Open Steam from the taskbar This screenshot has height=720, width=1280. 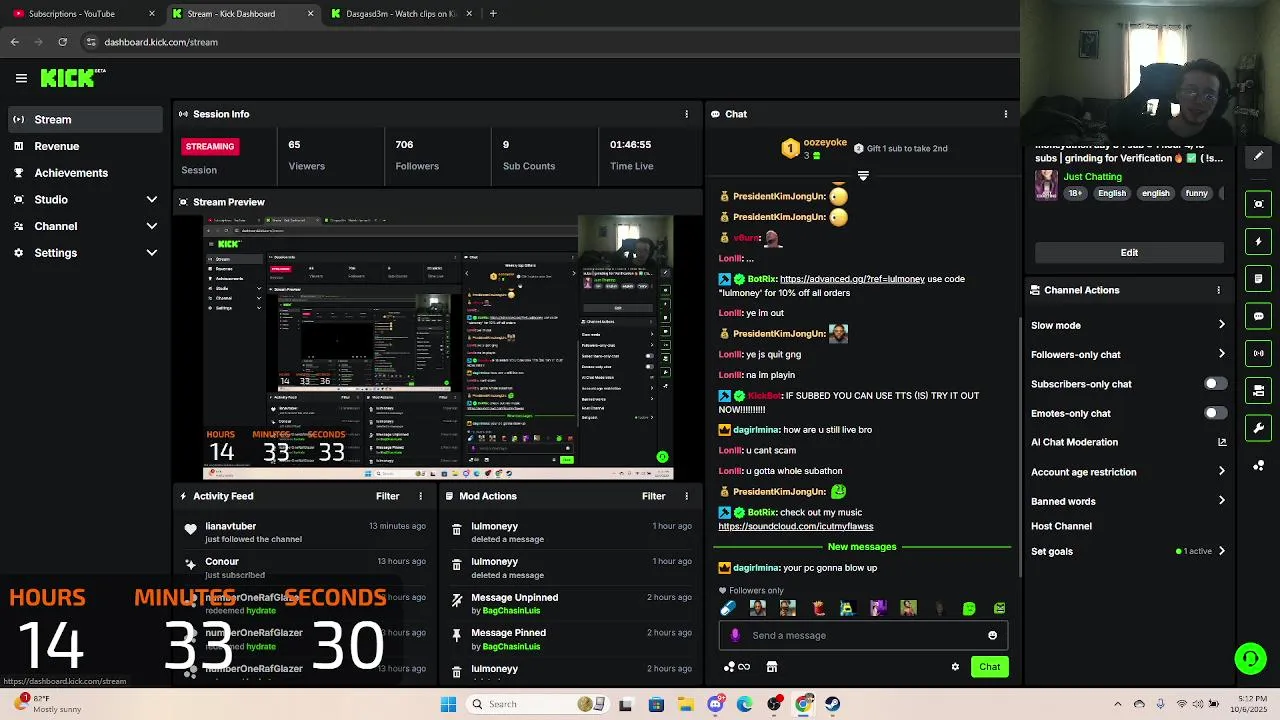coord(833,704)
